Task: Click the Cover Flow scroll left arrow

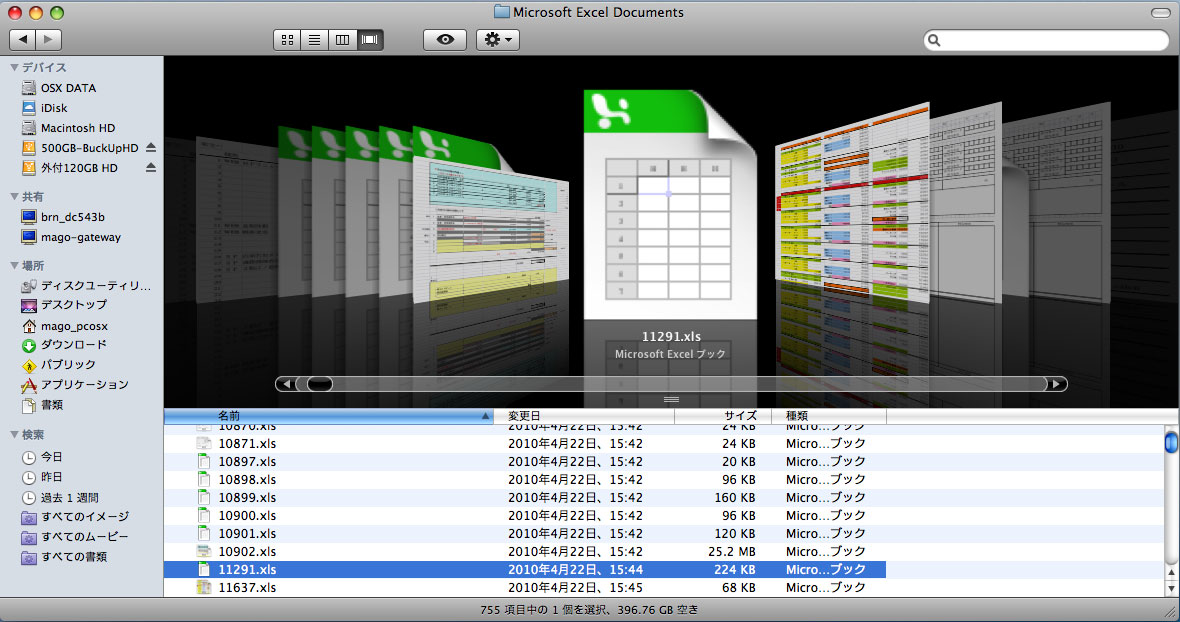Action: (286, 384)
